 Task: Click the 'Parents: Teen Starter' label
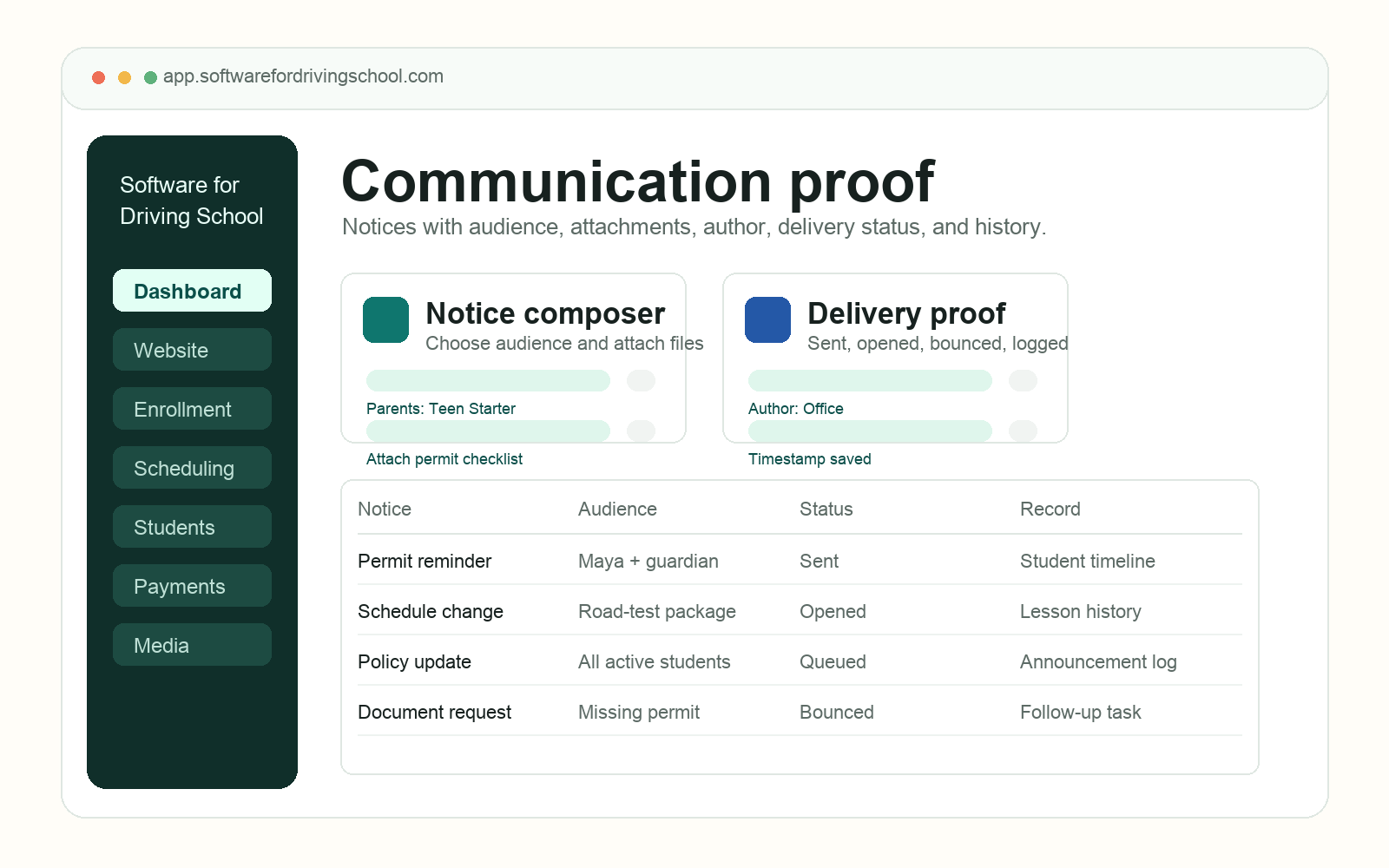point(441,409)
